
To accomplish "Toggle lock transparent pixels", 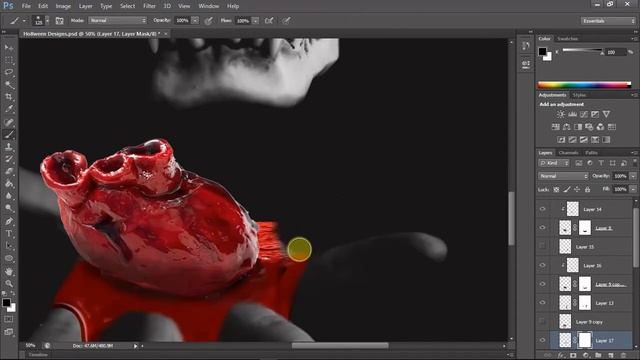I will (x=556, y=189).
